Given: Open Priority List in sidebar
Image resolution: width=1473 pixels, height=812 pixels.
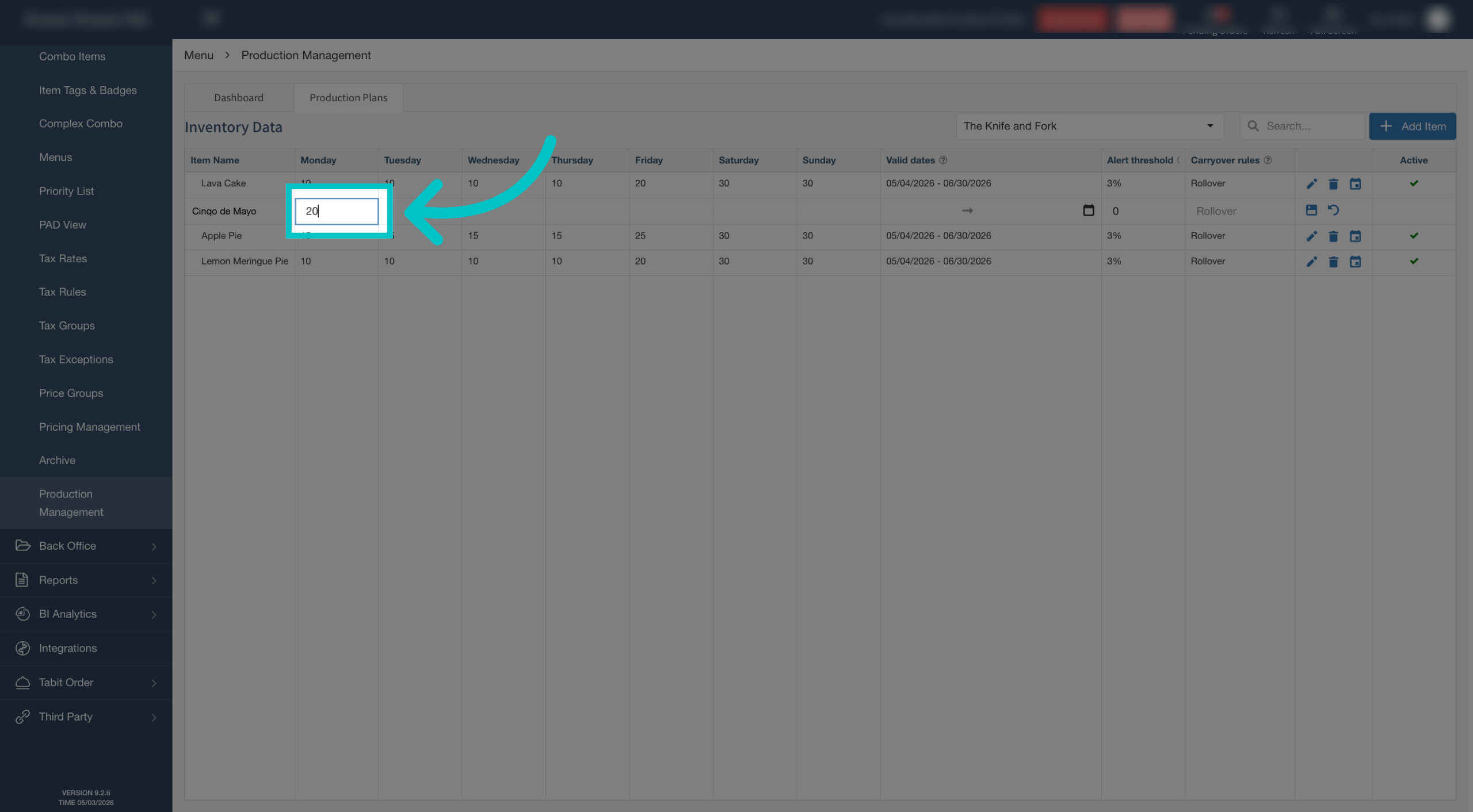Looking at the screenshot, I should tap(66, 191).
